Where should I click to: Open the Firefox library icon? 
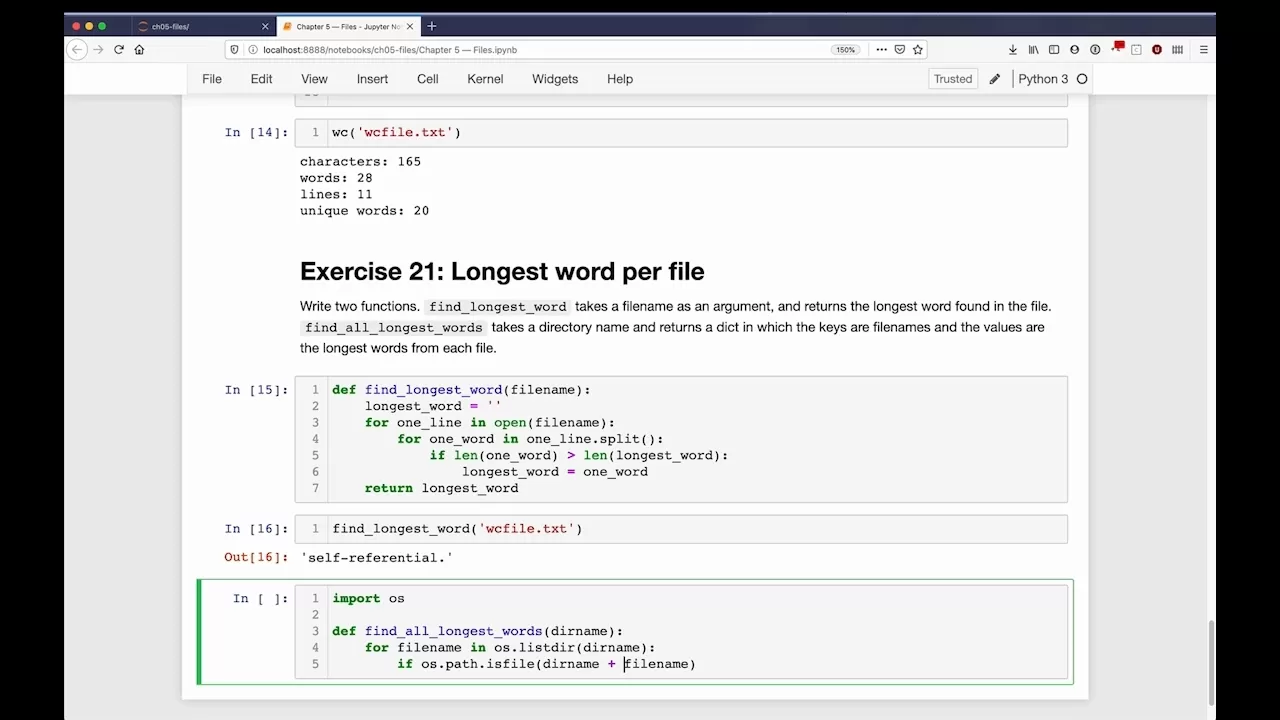(x=1033, y=50)
